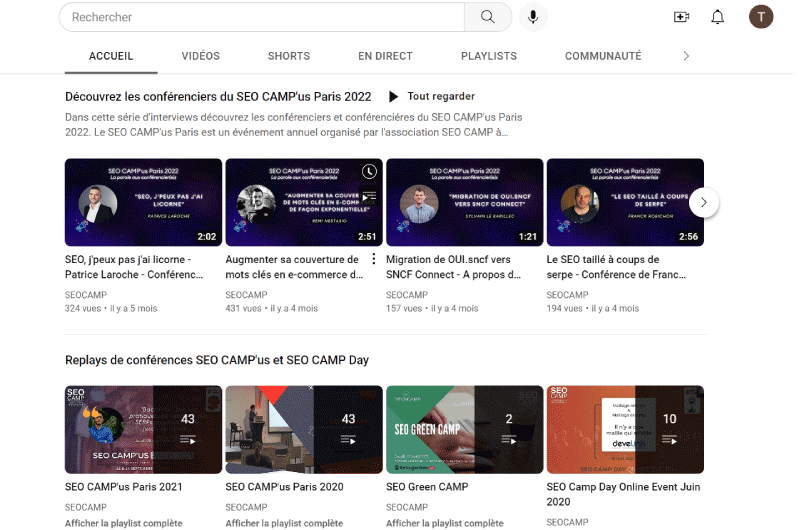Switch to the COMMUNAUTÉ tab

pos(603,56)
